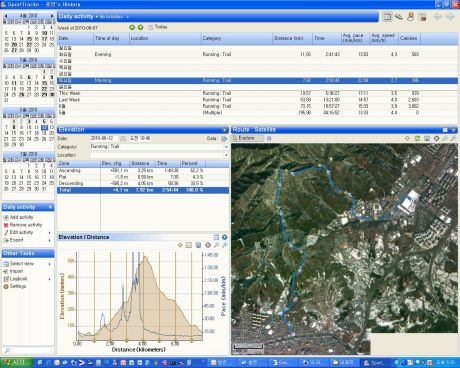Click the gray back navigation arrow
The image size is (460, 368).
(x=438, y=16)
